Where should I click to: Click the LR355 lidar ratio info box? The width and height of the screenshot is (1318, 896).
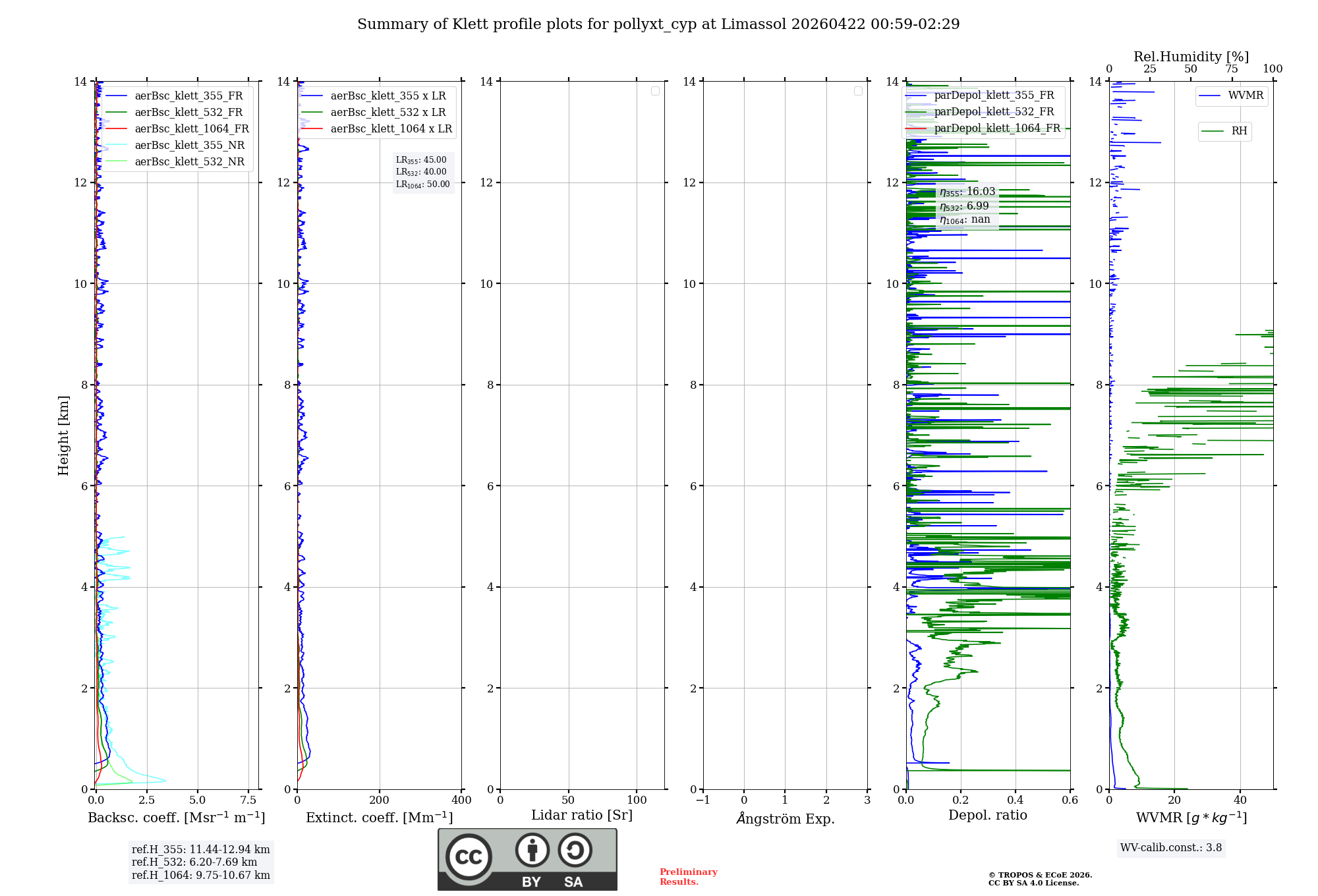coord(422,172)
